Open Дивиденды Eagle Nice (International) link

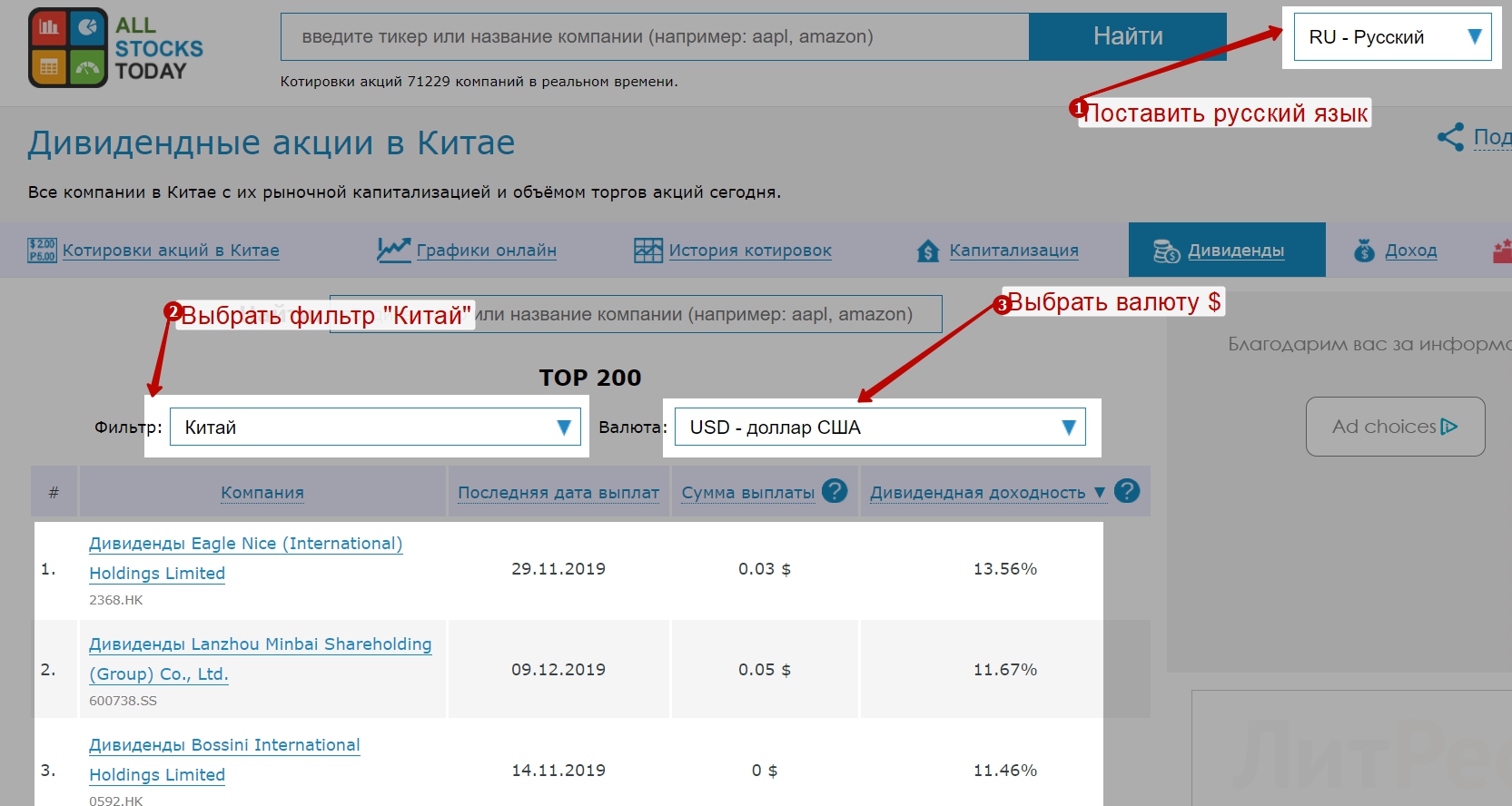[245, 544]
